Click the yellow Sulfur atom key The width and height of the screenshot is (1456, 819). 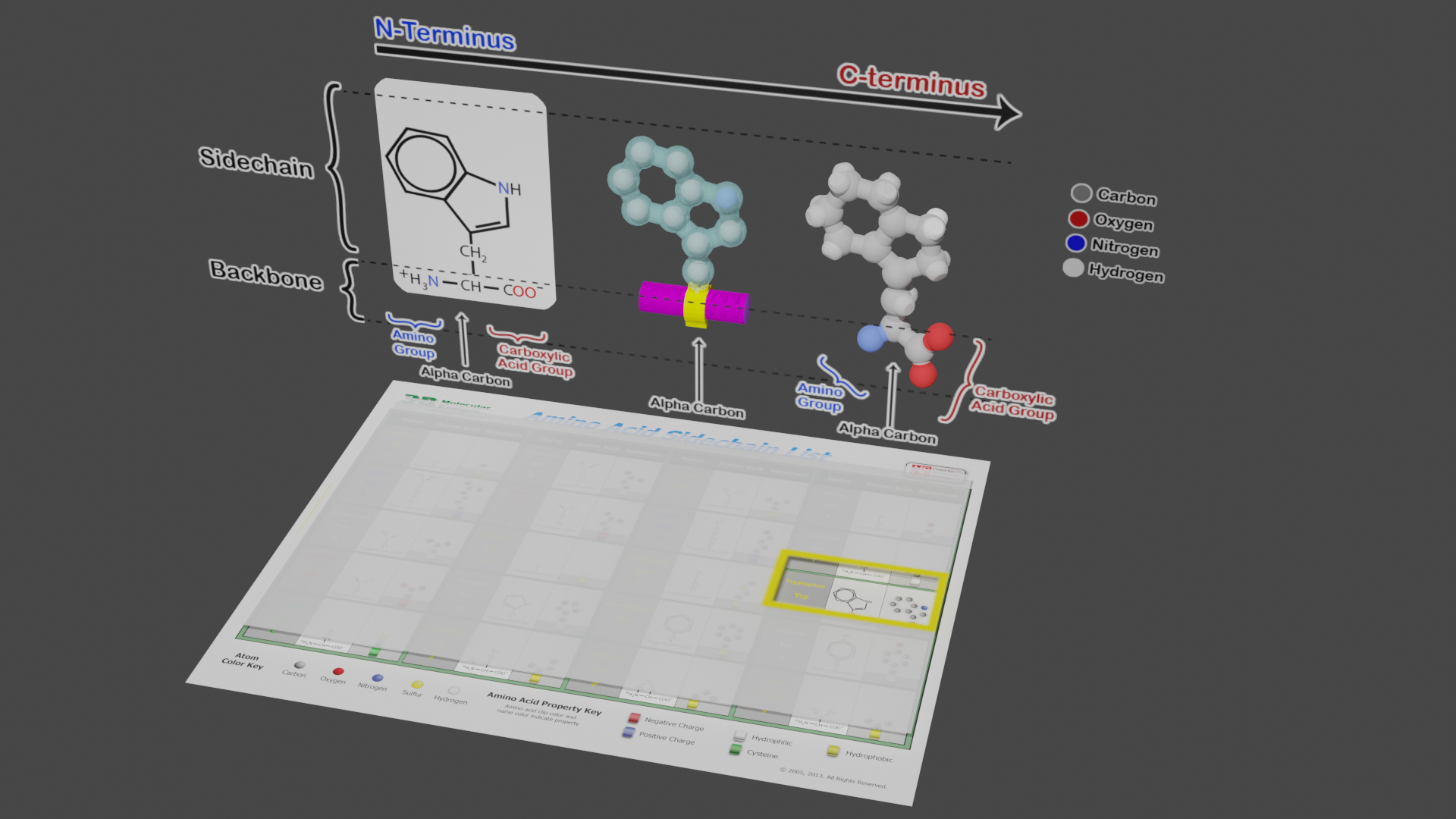pos(416,685)
